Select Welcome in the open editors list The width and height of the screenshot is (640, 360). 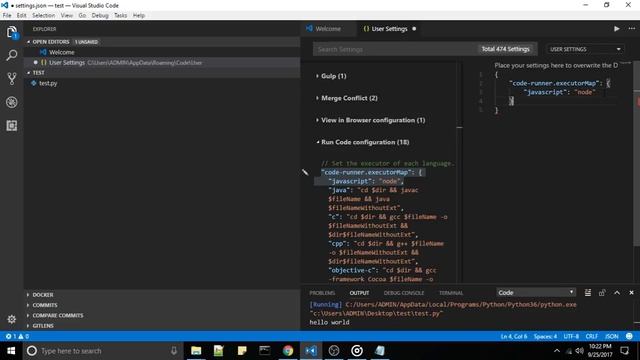[x=62, y=52]
